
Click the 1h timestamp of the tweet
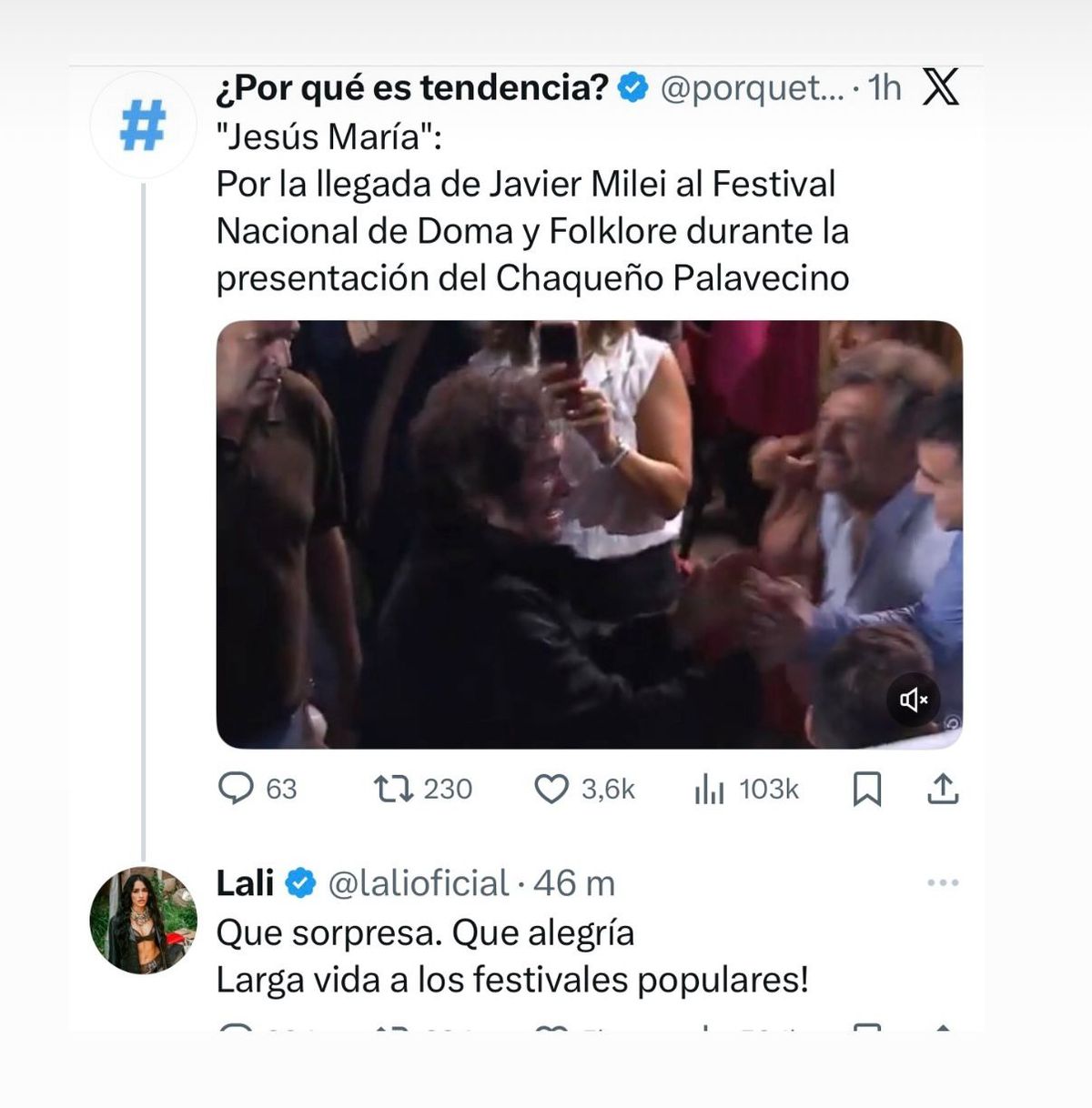tap(884, 88)
